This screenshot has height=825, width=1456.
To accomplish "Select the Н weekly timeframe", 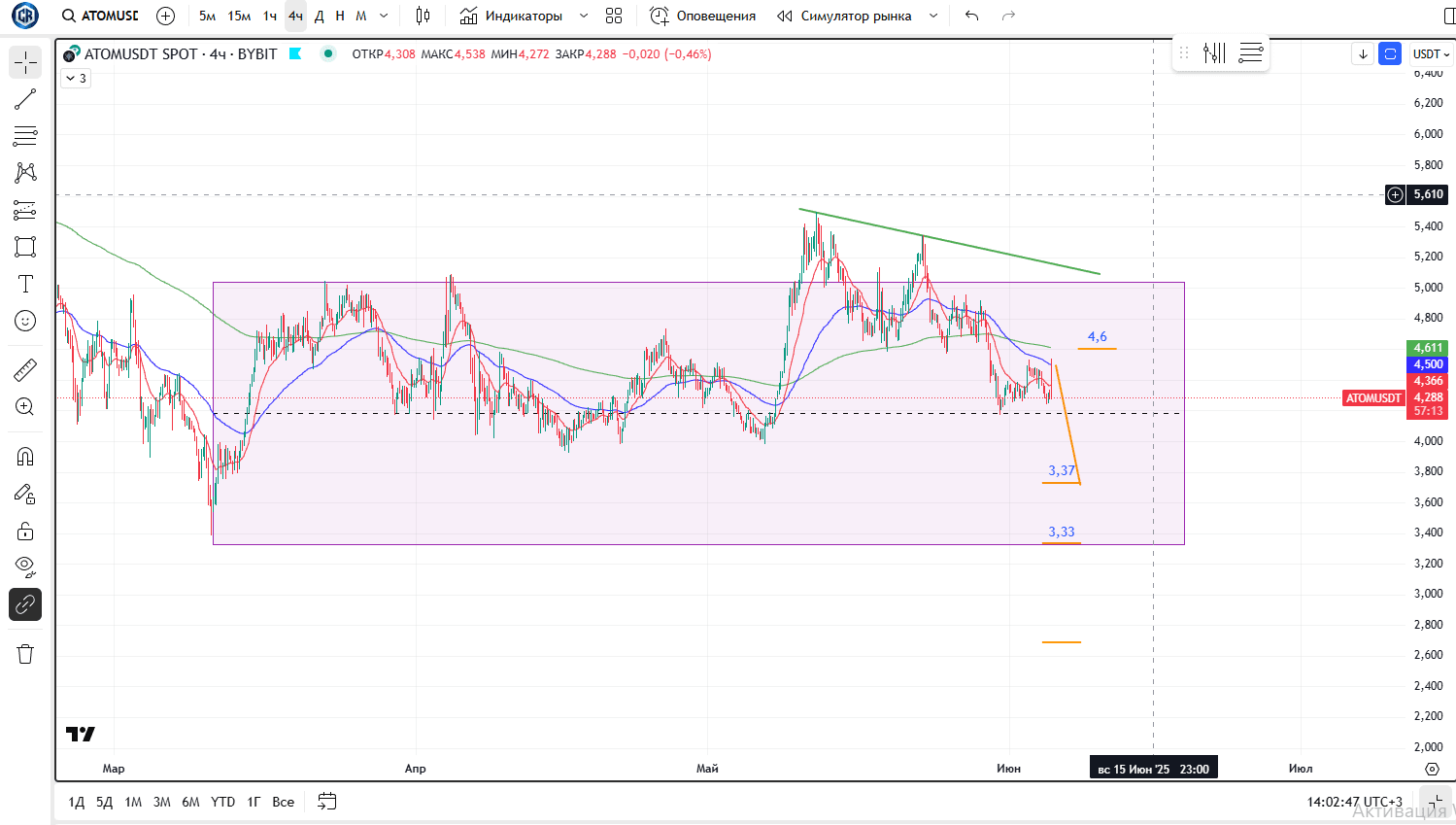I will [x=340, y=16].
